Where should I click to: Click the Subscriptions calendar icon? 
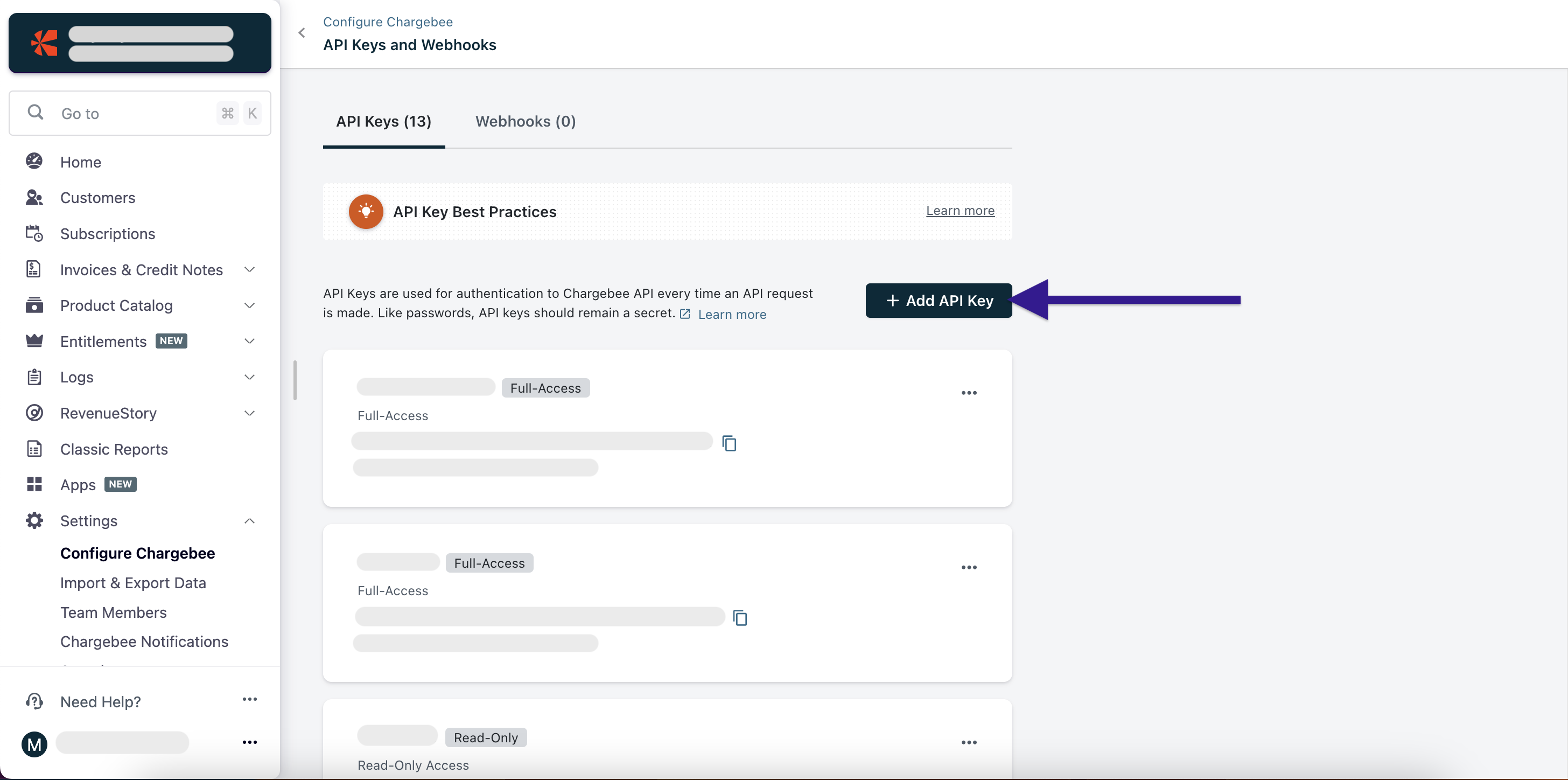click(x=34, y=233)
